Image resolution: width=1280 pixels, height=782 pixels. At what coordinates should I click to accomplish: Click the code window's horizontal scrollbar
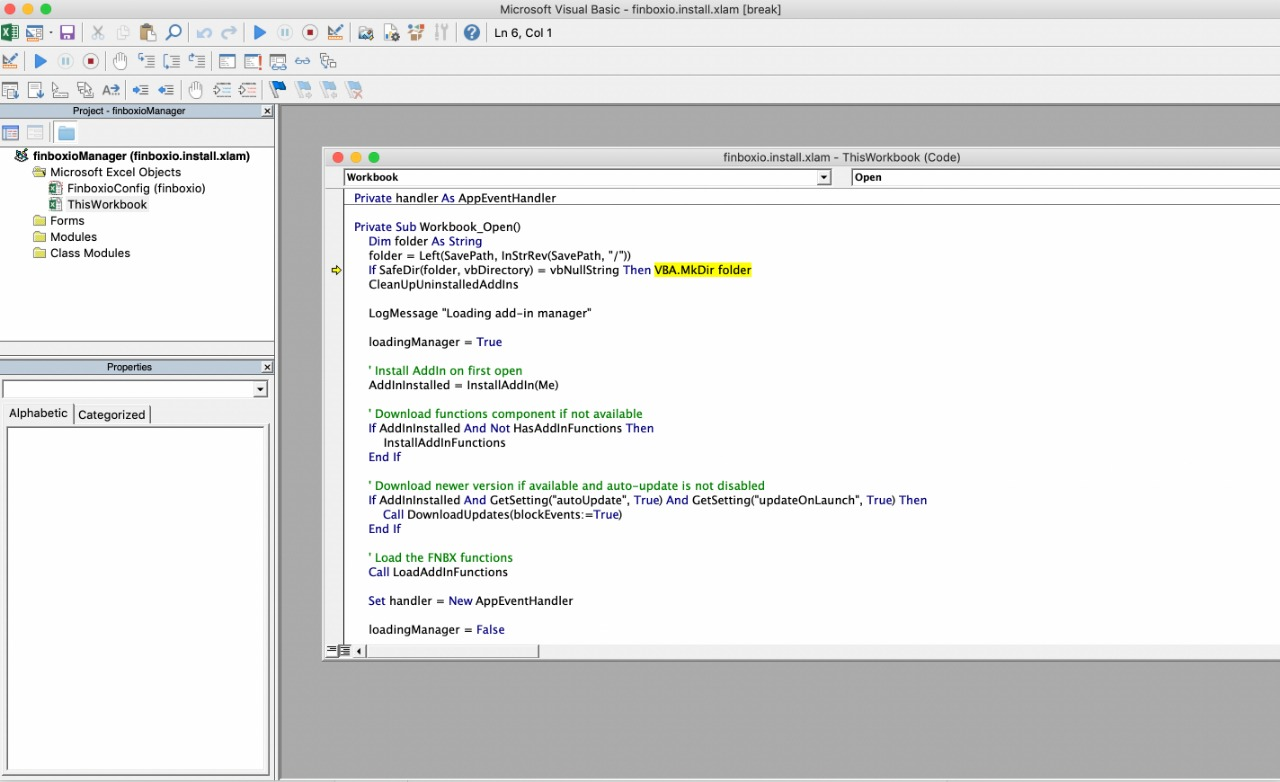453,651
